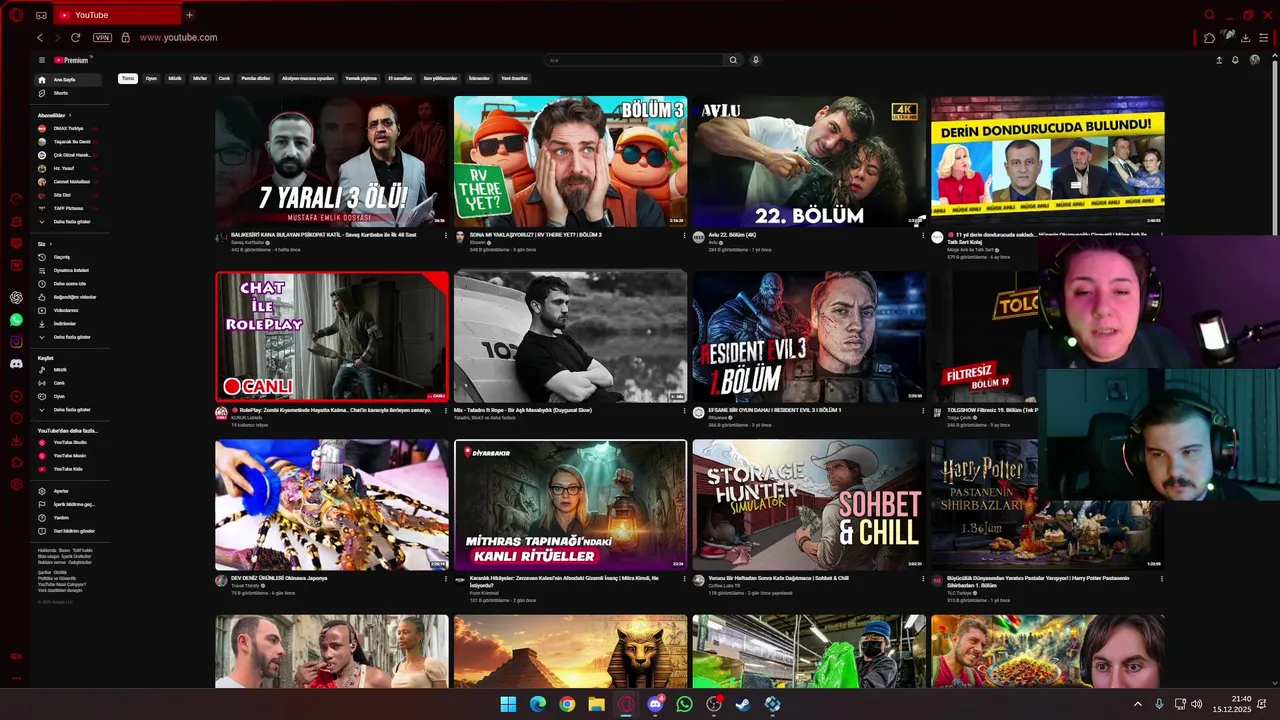
Task: Go to Ana Sayfa in sidebar
Action: [69, 79]
